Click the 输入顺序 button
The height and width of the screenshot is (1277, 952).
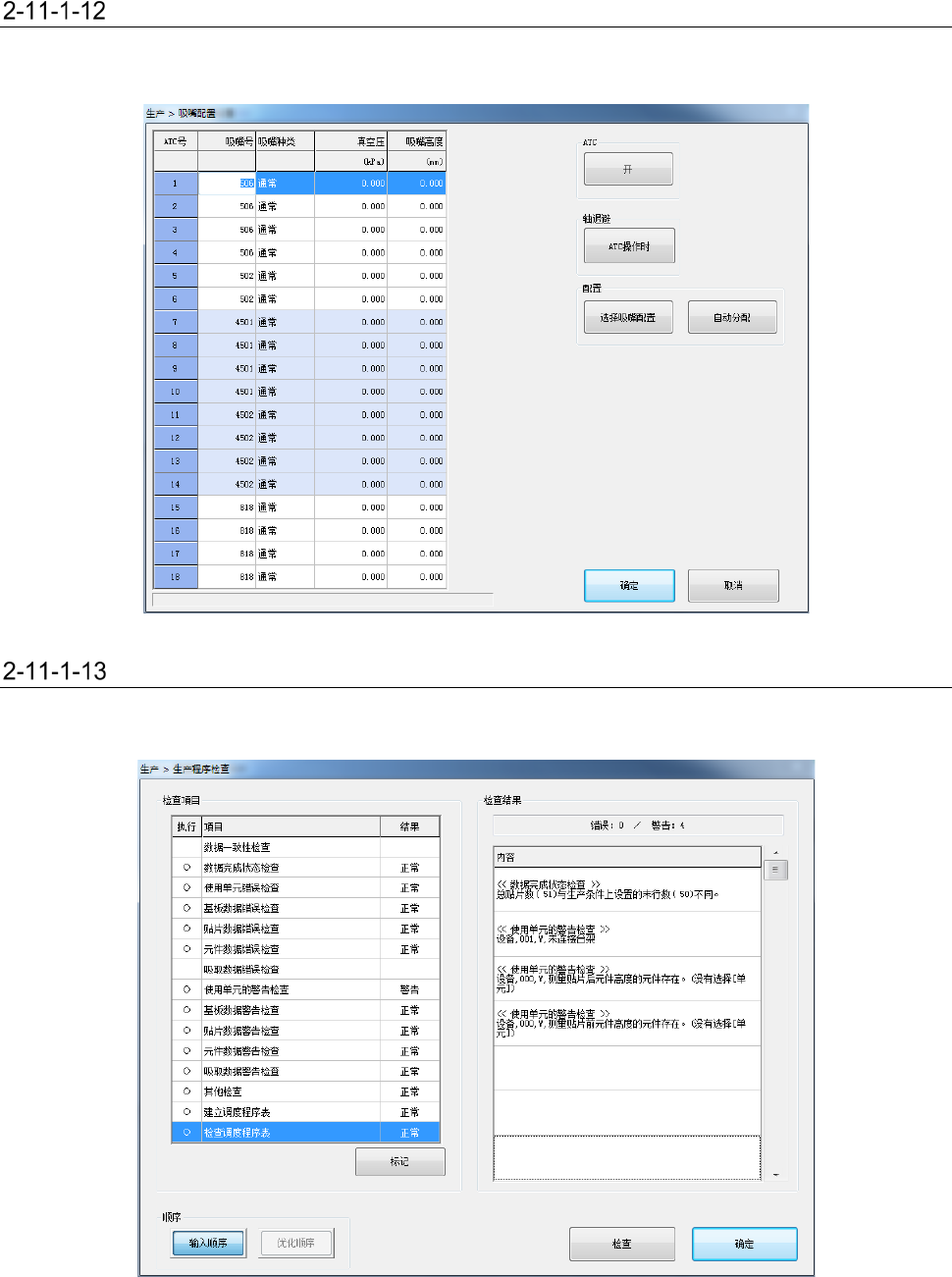click(x=209, y=1243)
